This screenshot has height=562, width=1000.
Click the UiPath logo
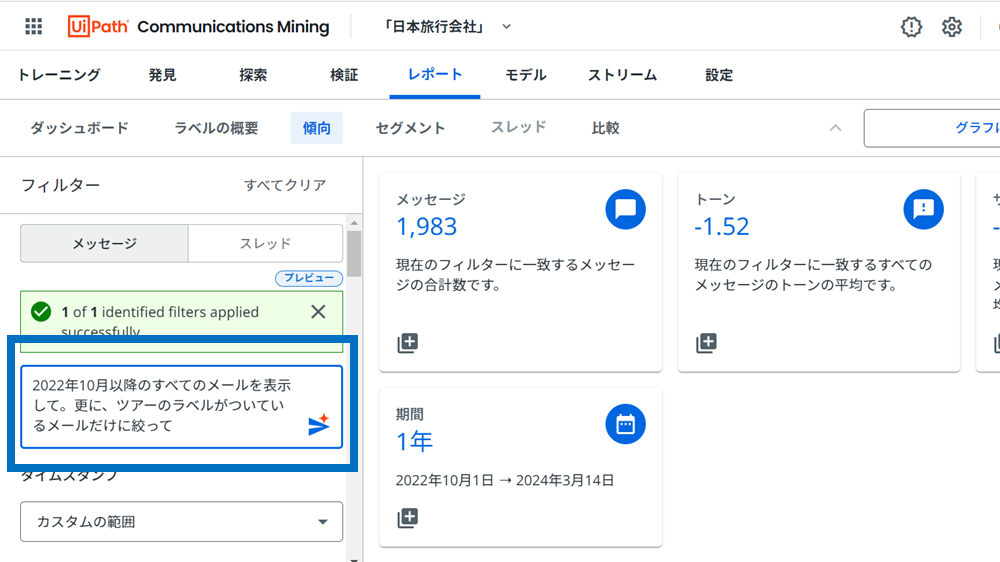click(x=98, y=27)
